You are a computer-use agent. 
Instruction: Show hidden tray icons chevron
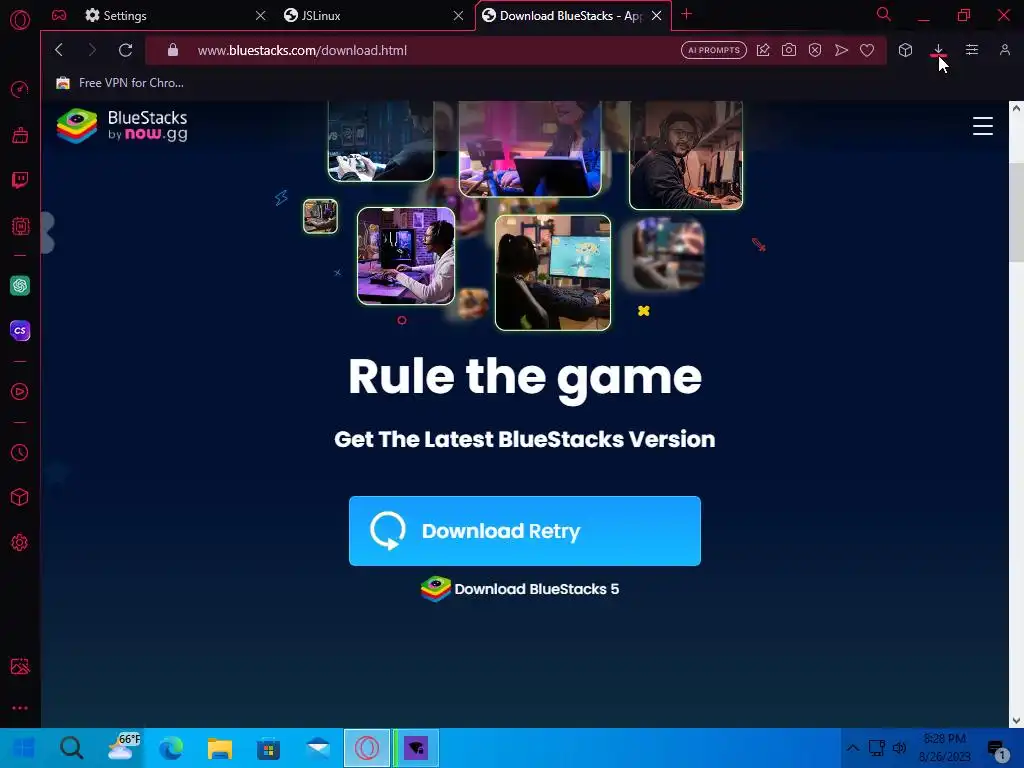click(852, 748)
